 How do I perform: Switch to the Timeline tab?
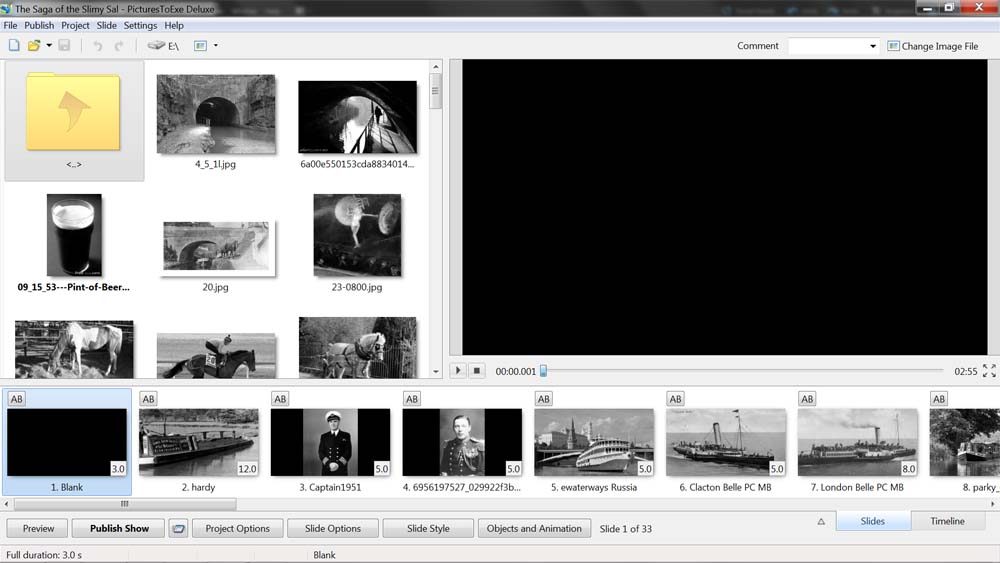[x=947, y=521]
